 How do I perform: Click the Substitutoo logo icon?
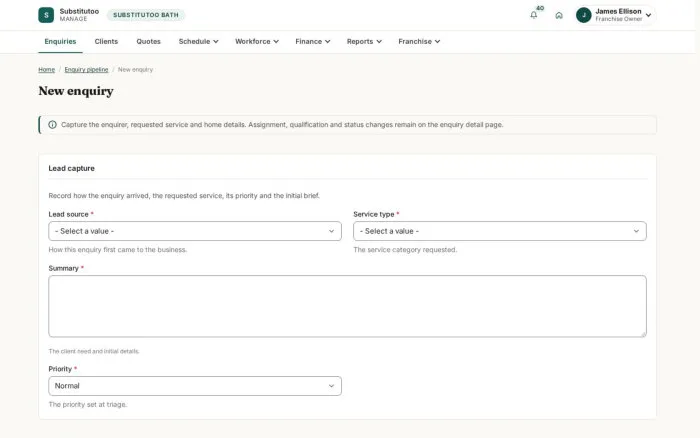coord(46,15)
